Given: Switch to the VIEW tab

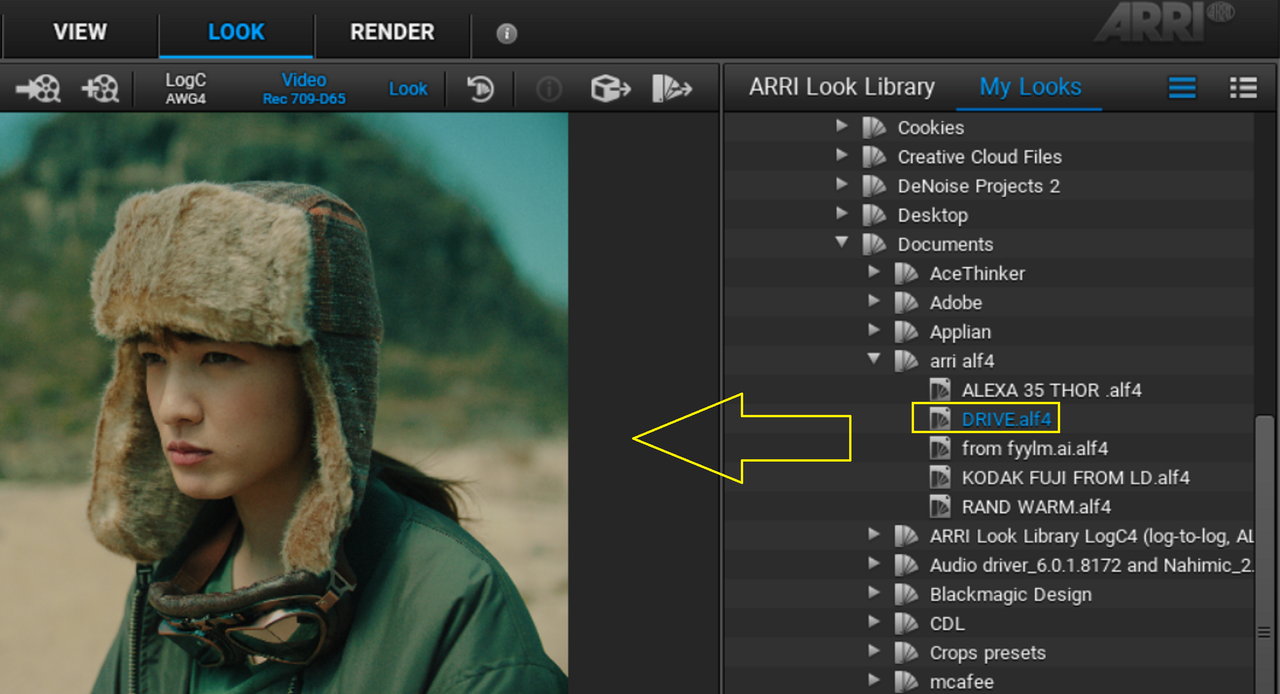Looking at the screenshot, I should point(80,32).
